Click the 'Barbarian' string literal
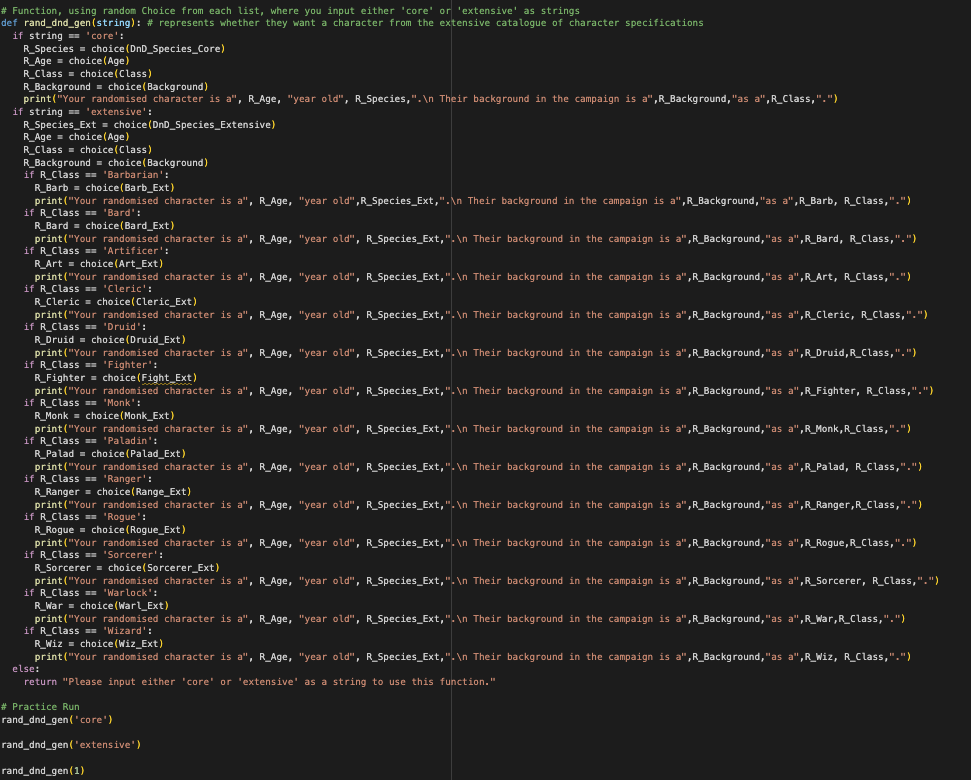971x780 pixels. pyautogui.click(x=133, y=175)
